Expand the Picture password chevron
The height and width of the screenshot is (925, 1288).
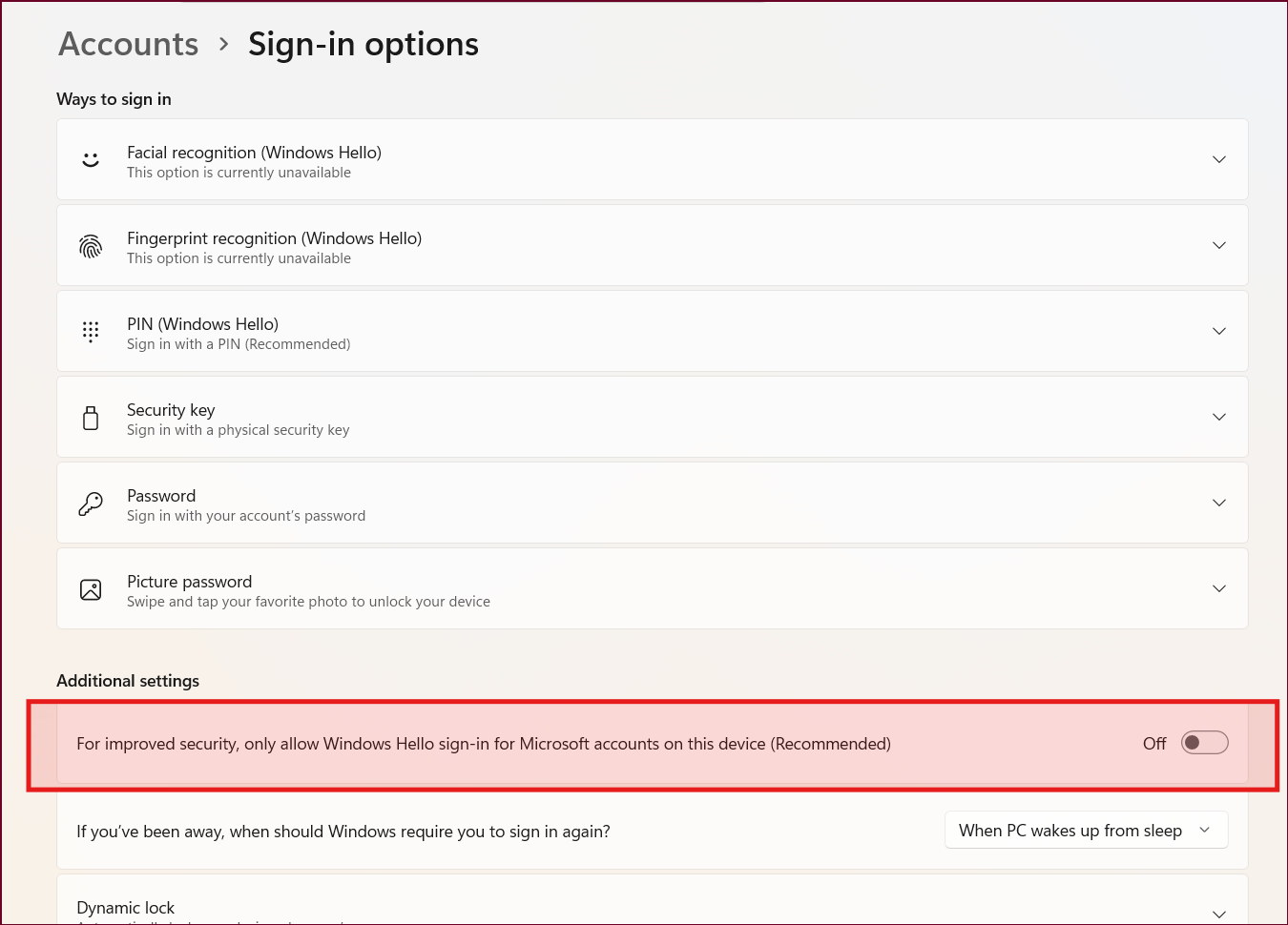(1219, 588)
